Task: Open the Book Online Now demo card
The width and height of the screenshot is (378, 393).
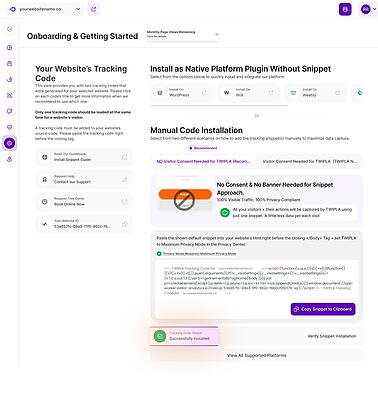Action: click(84, 201)
